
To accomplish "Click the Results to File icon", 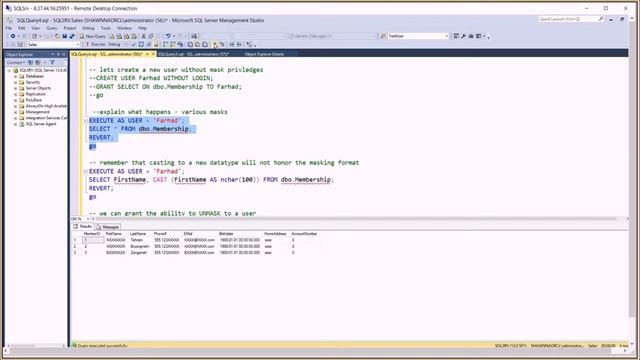I will pos(205,44).
